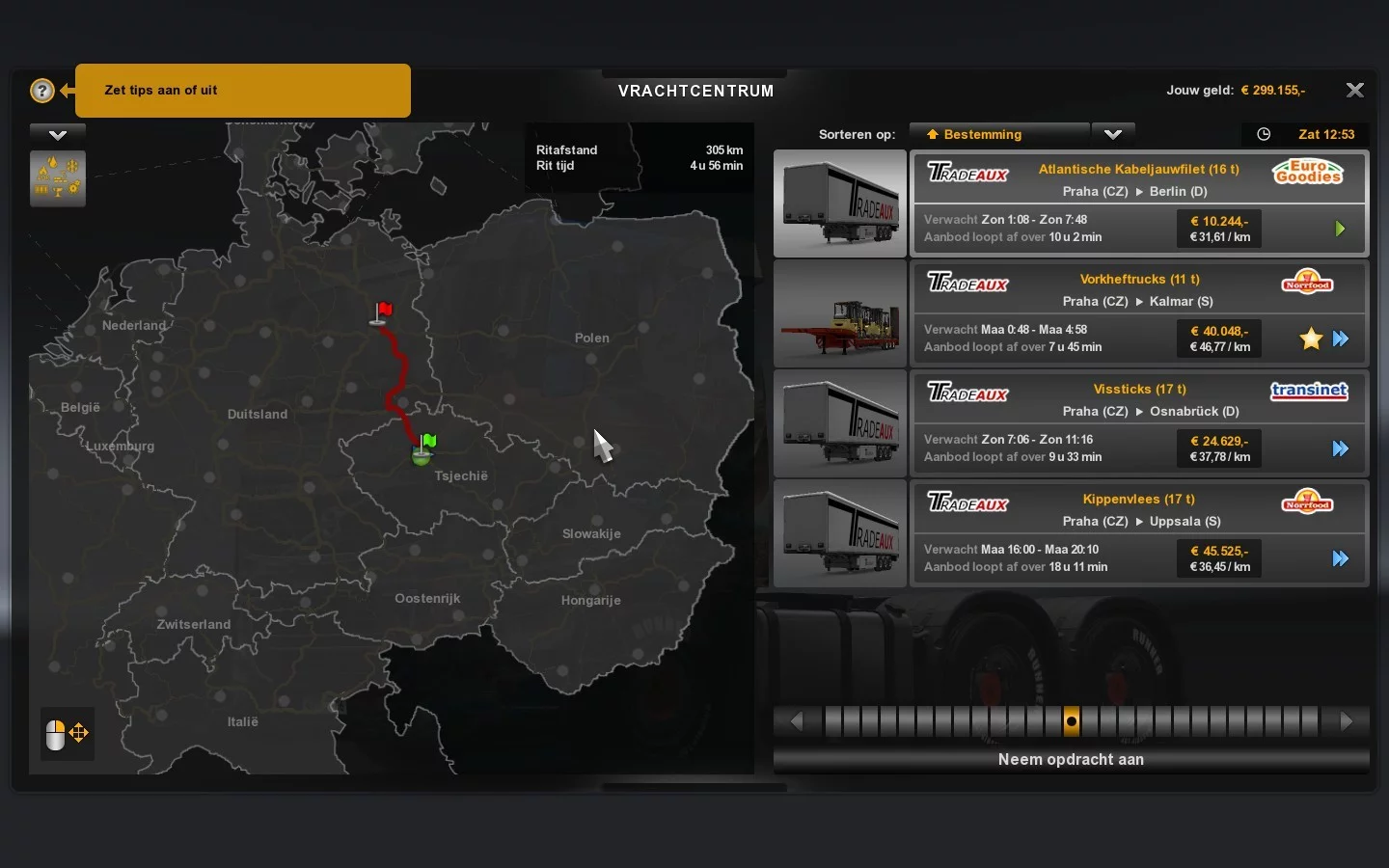Image resolution: width=1389 pixels, height=868 pixels.
Task: Click the highlighted current page marker
Action: coord(1072,721)
